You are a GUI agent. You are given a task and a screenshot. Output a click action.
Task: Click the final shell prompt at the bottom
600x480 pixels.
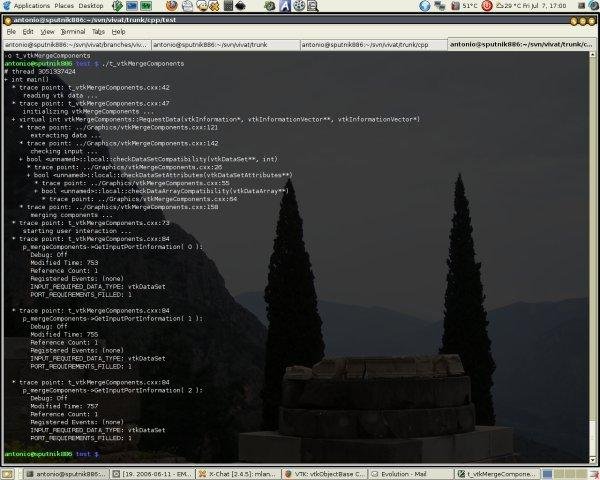click(x=52, y=454)
